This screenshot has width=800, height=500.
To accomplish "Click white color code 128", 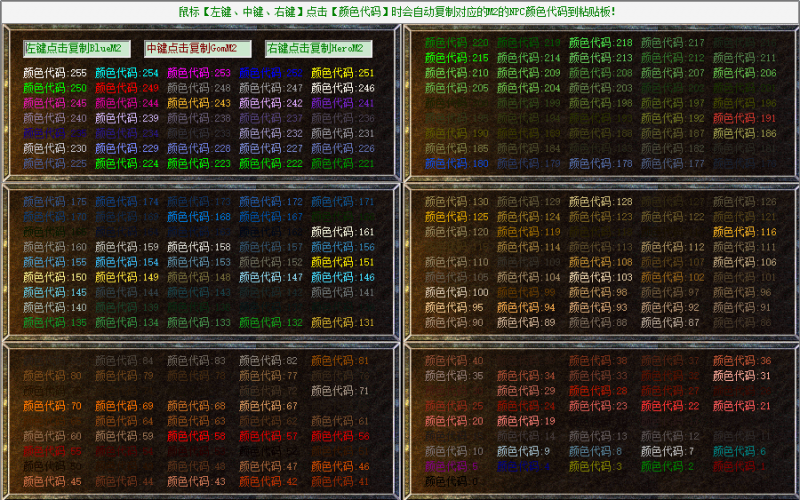I will point(600,202).
